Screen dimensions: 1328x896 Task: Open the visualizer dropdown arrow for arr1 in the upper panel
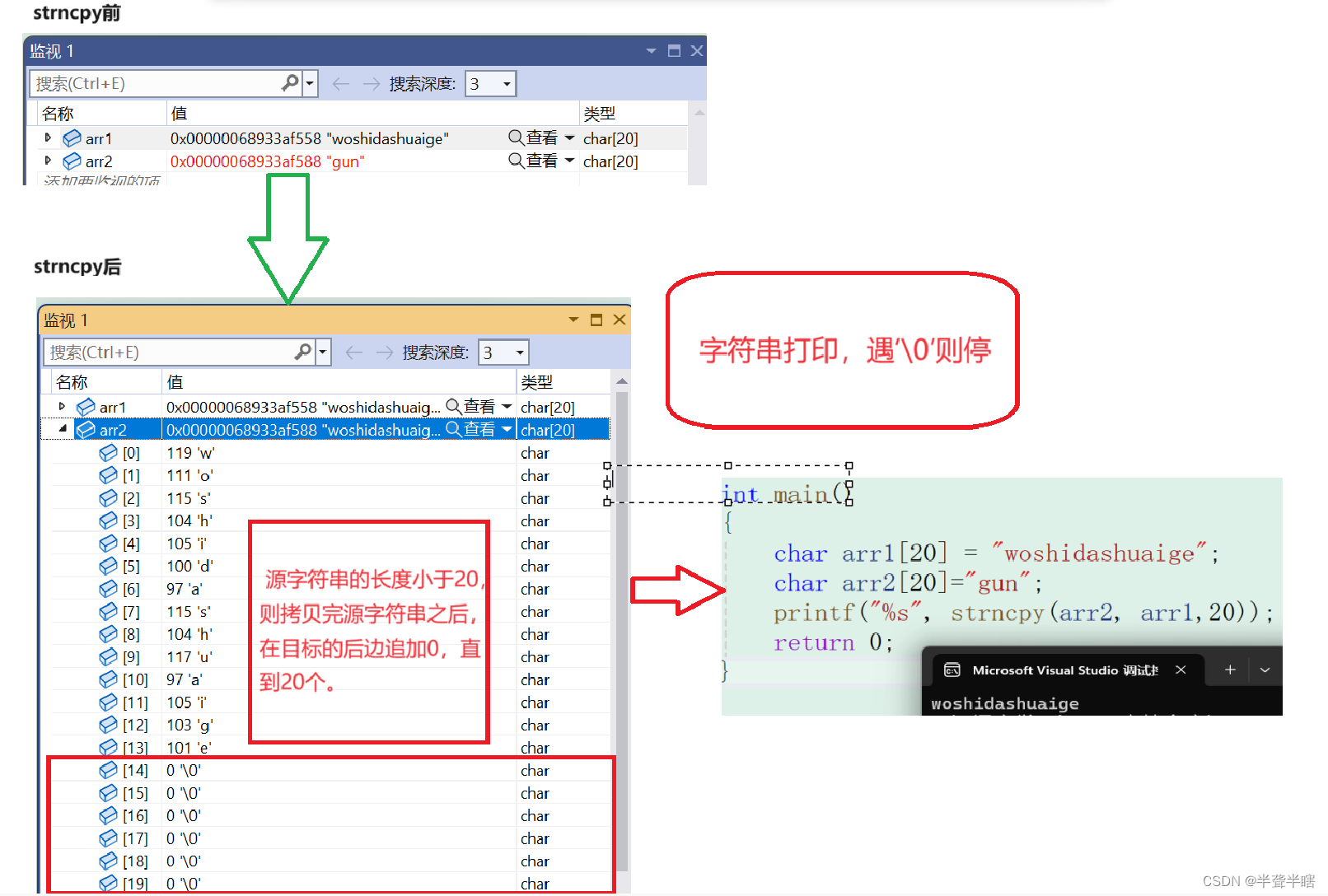coord(569,138)
